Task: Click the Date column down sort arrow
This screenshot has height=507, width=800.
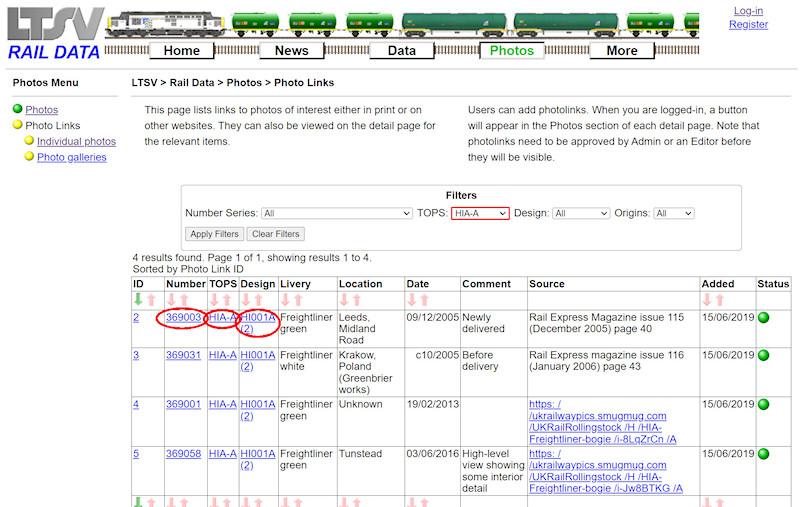Action: [411, 299]
